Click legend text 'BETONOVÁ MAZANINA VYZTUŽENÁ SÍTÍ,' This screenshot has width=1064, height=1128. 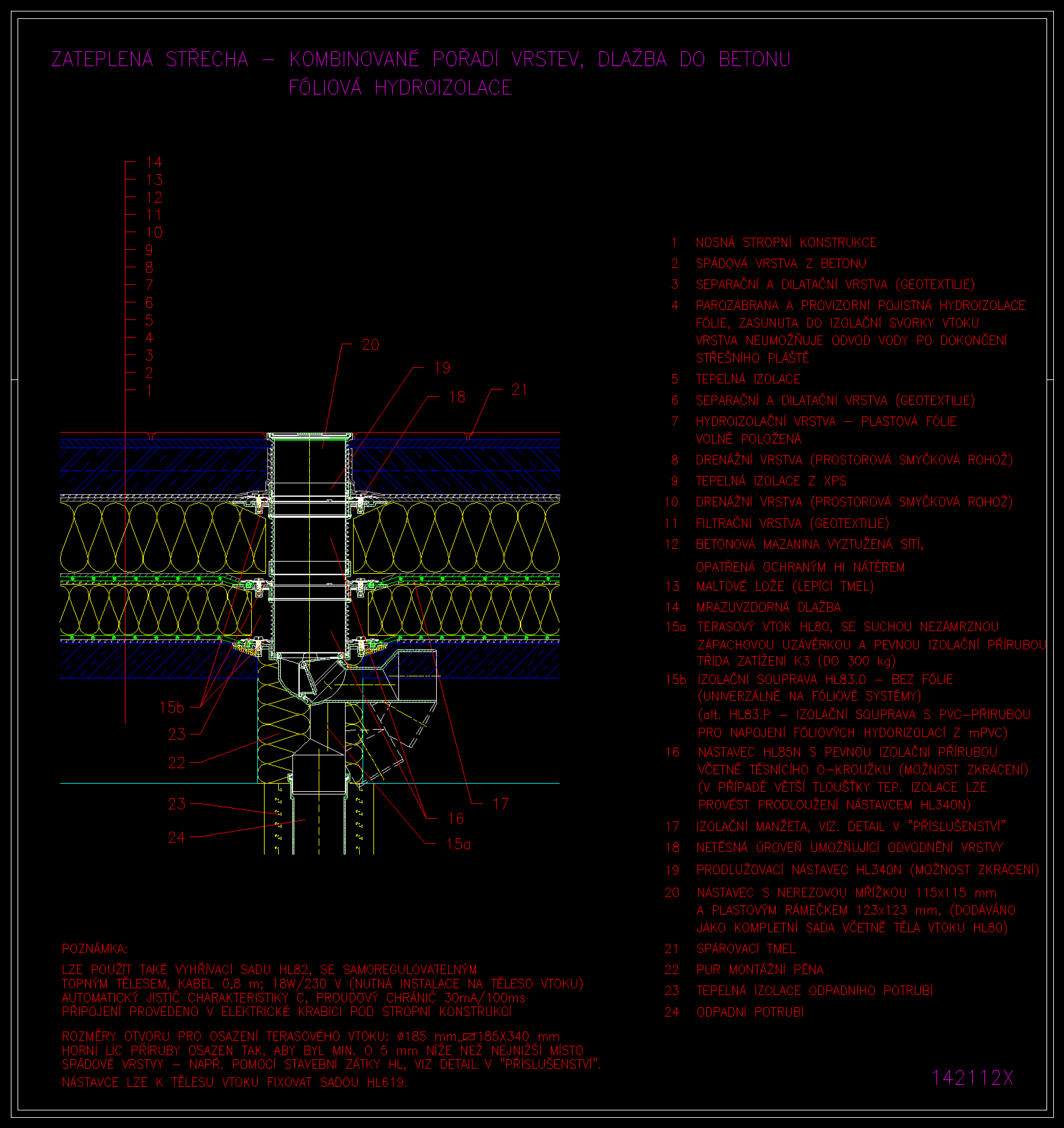click(x=809, y=544)
